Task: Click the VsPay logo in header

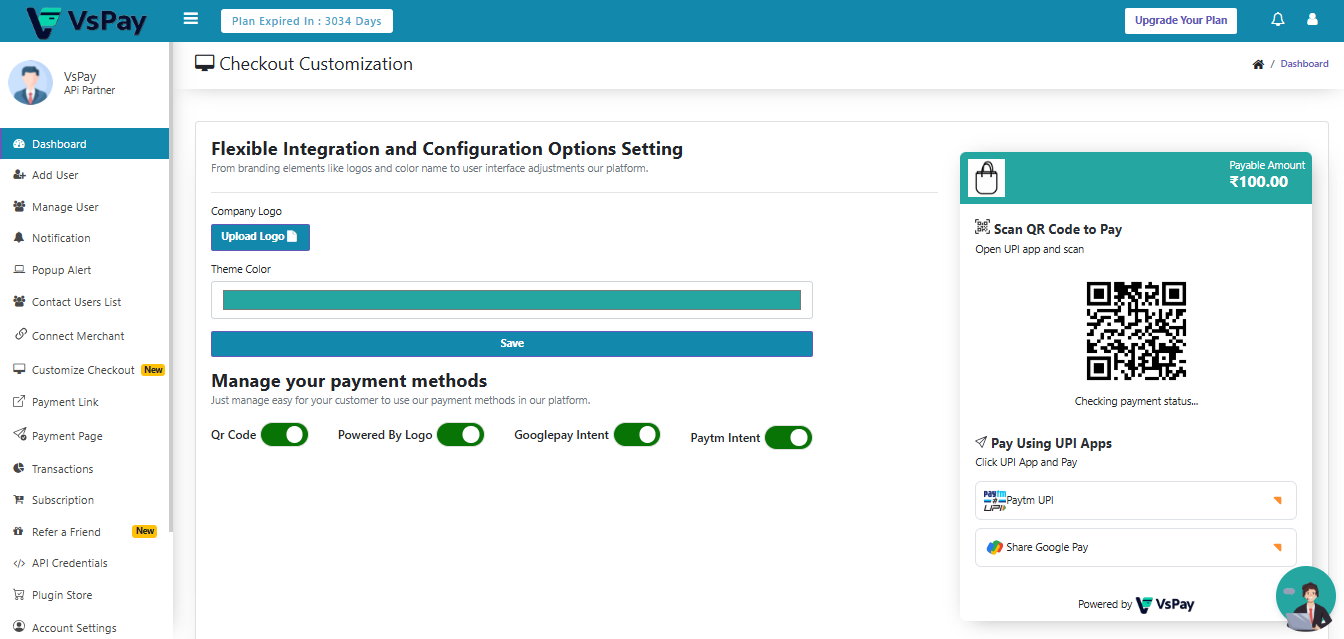Action: (87, 21)
